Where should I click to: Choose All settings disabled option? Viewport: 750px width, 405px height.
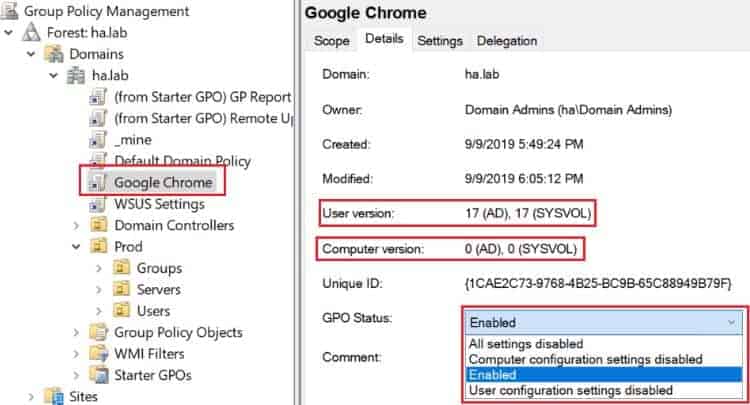click(x=604, y=343)
